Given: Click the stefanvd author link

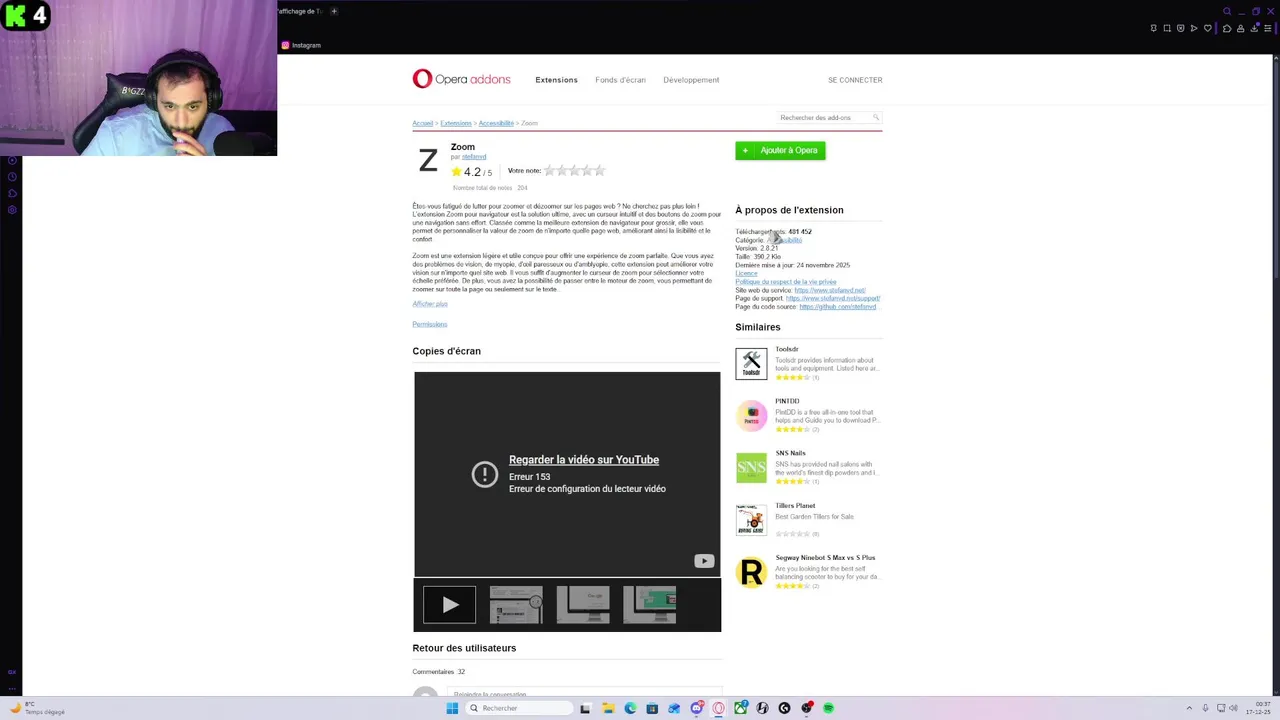Looking at the screenshot, I should [474, 157].
